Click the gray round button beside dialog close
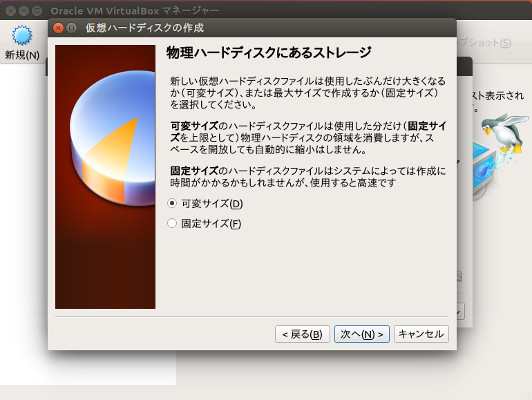The width and height of the screenshot is (532, 400). (71, 28)
